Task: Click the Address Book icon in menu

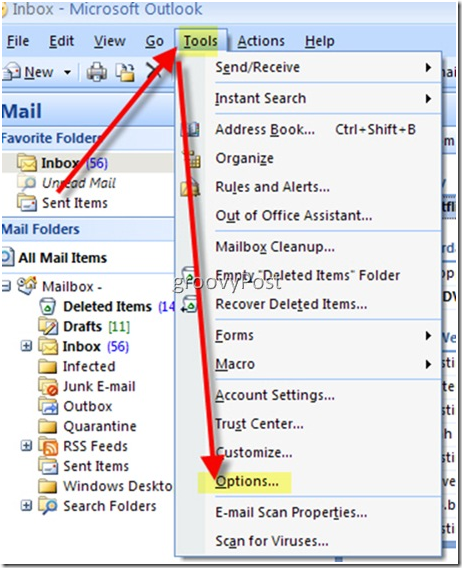Action: coord(191,129)
